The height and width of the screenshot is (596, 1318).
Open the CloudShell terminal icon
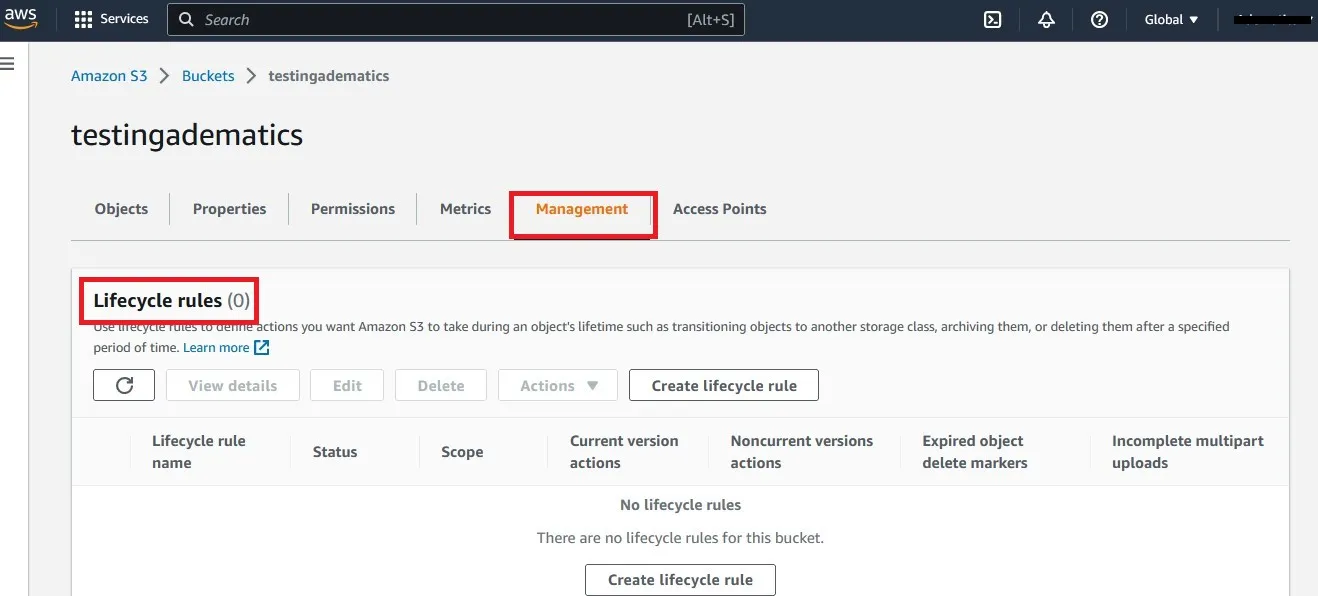(992, 20)
